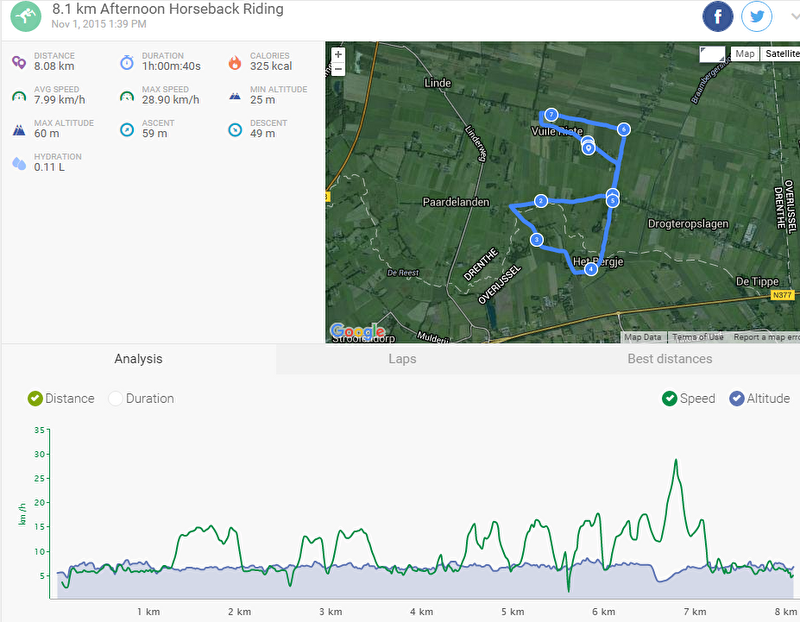Click the duration stopwatch icon
This screenshot has height=622, width=800.
coord(127,62)
